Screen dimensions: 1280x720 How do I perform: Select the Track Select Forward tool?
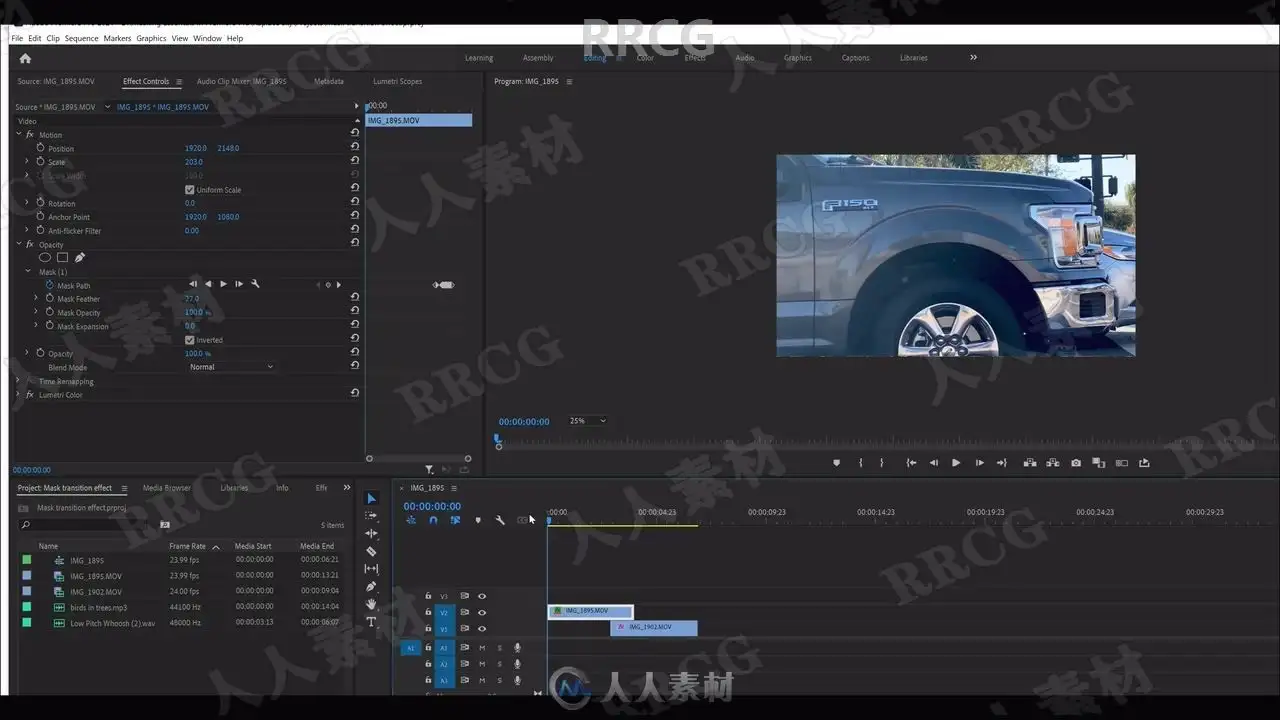pyautogui.click(x=372, y=516)
